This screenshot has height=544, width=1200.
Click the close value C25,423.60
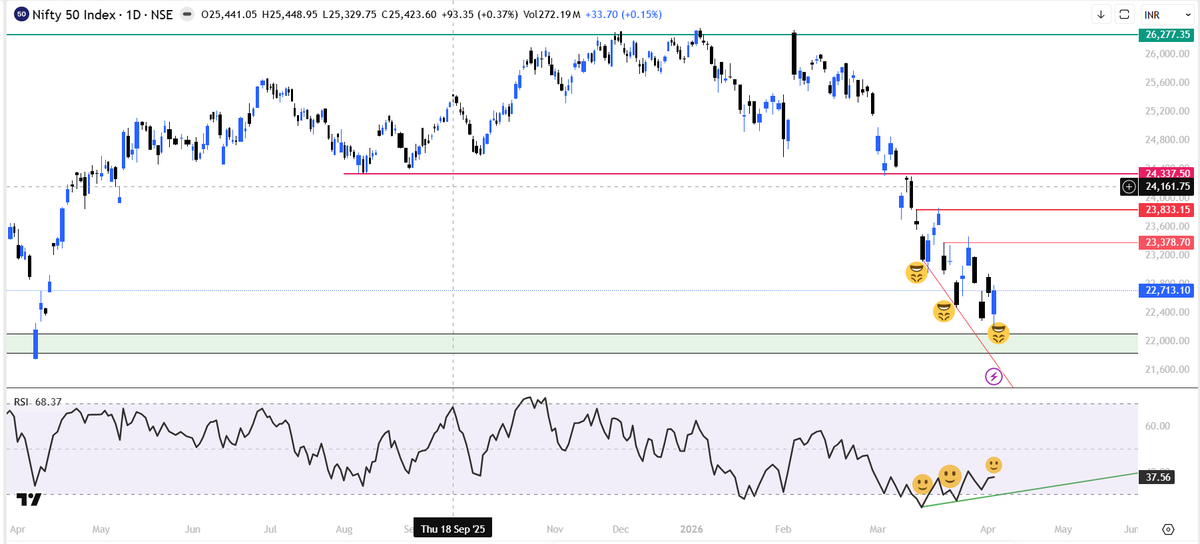click(x=407, y=15)
